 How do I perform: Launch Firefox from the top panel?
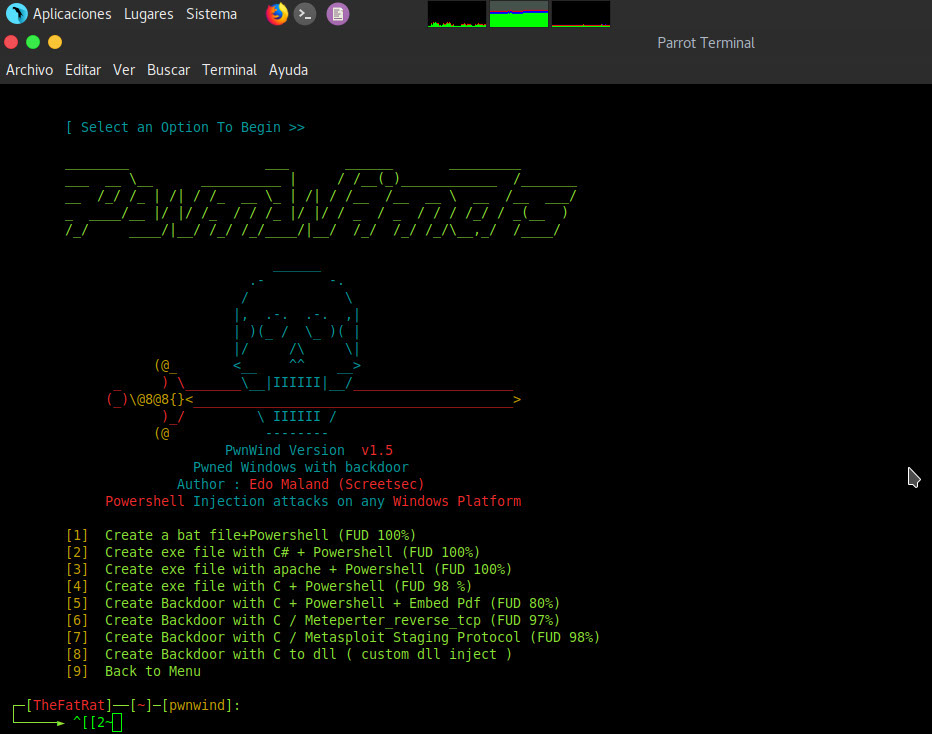click(x=277, y=14)
